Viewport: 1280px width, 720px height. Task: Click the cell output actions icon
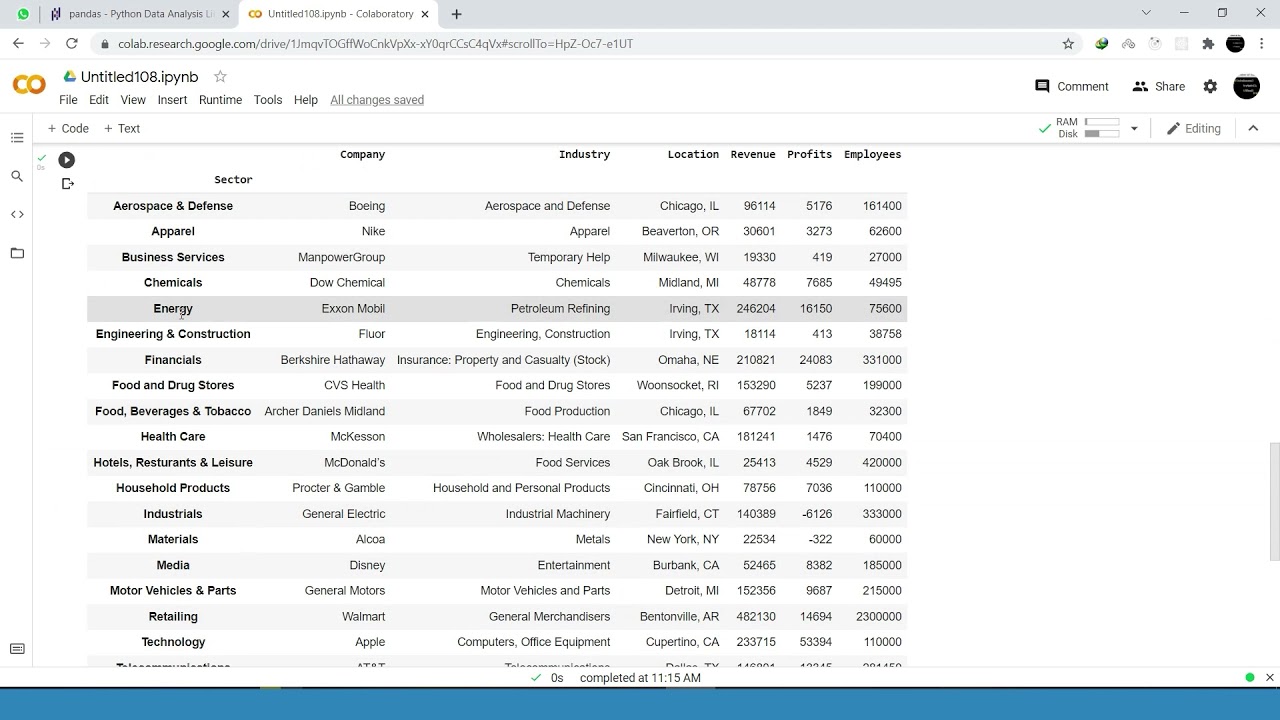(68, 184)
